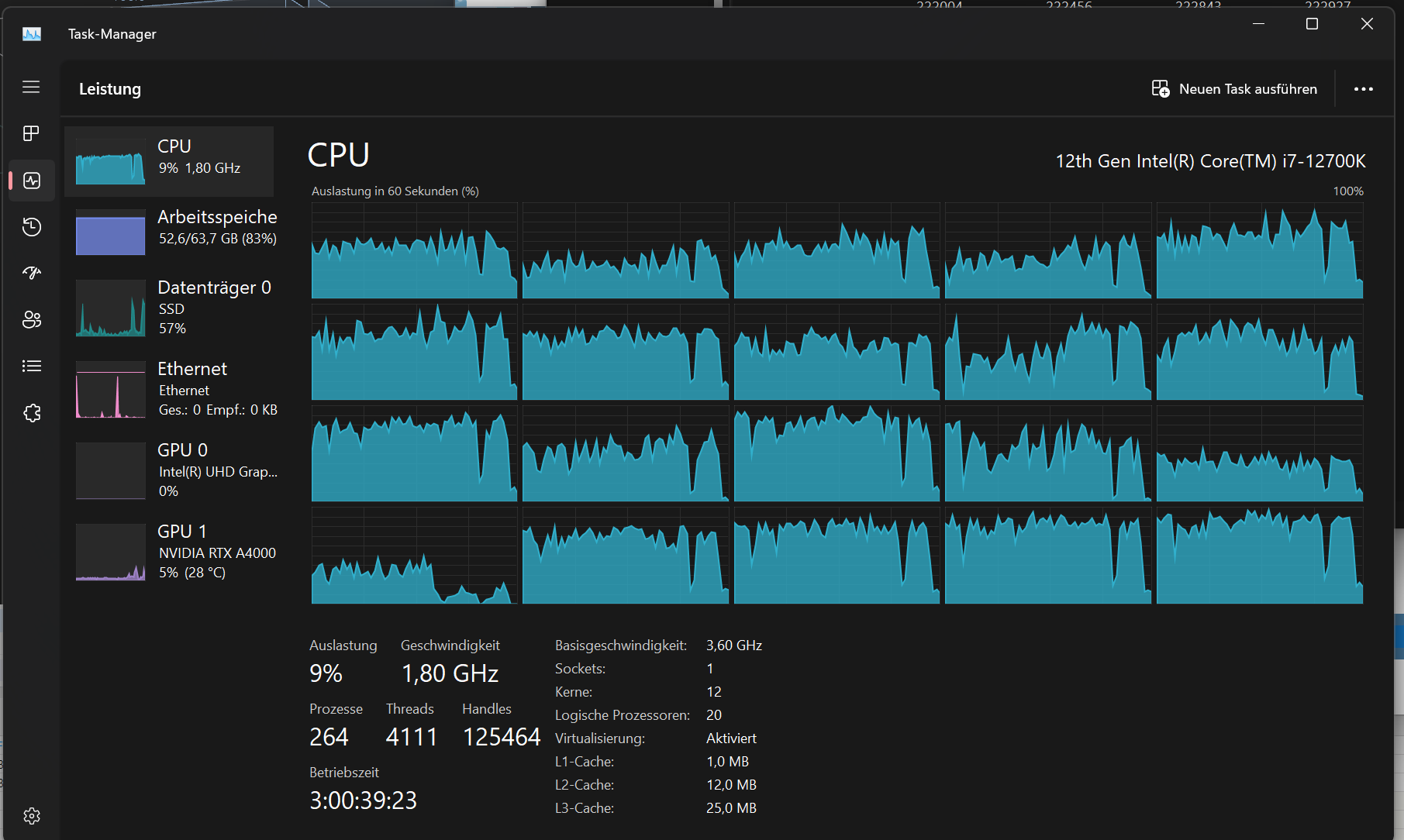Click the bottom-left logical processor graph
1404x840 pixels.
[x=414, y=556]
